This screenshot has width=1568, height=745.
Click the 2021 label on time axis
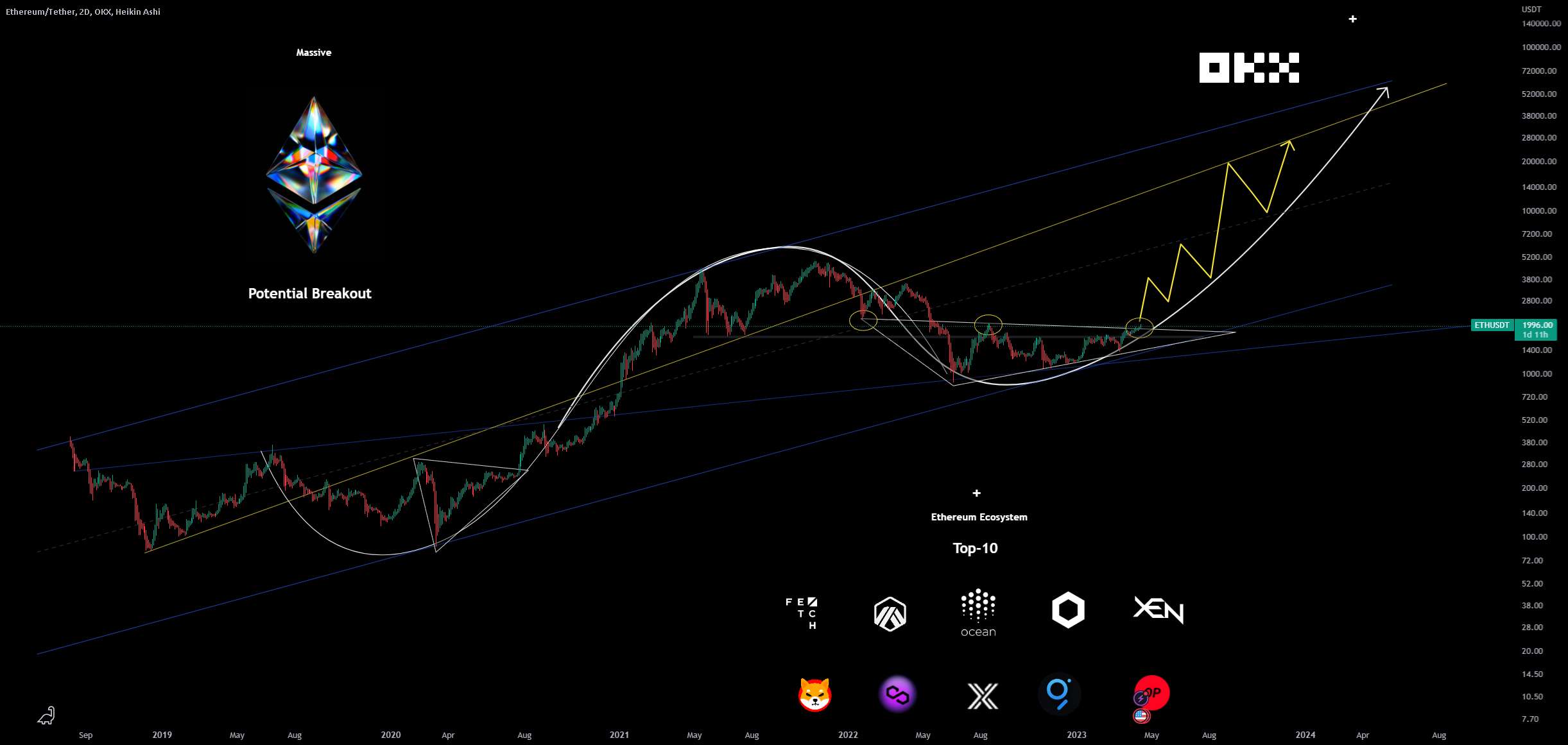pyautogui.click(x=619, y=735)
